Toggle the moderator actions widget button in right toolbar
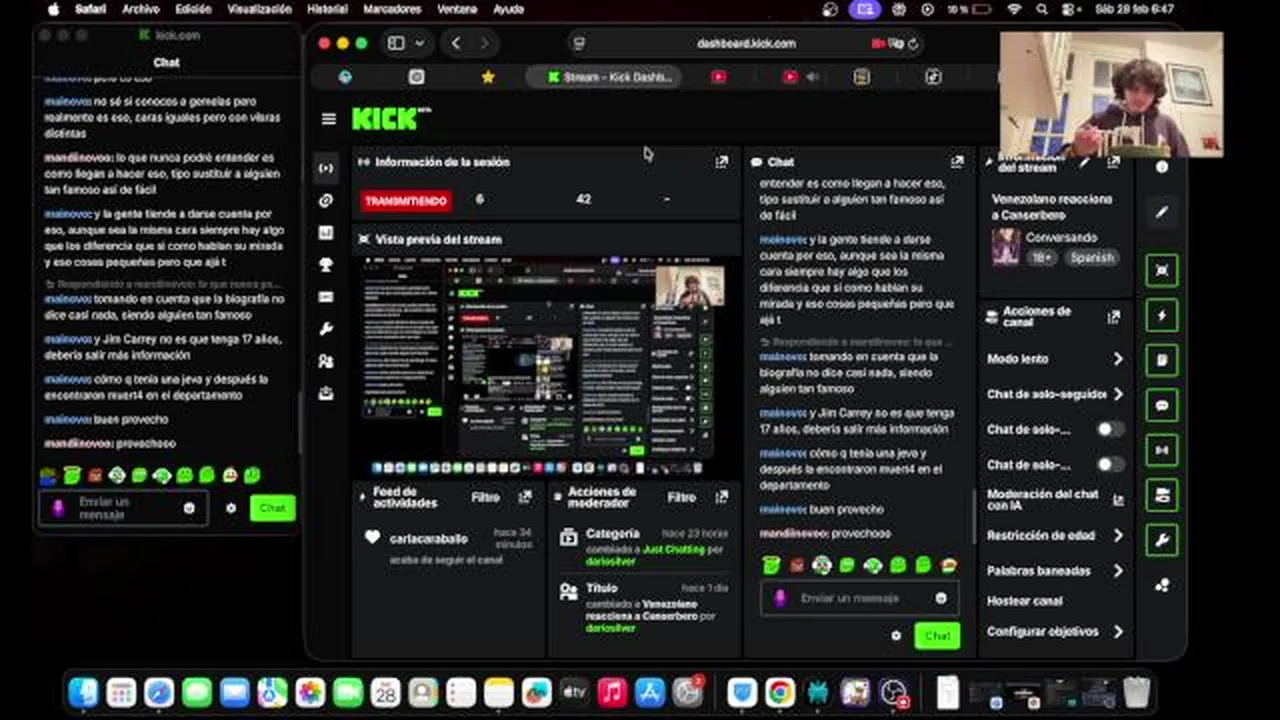The width and height of the screenshot is (1280, 720). point(1162,495)
